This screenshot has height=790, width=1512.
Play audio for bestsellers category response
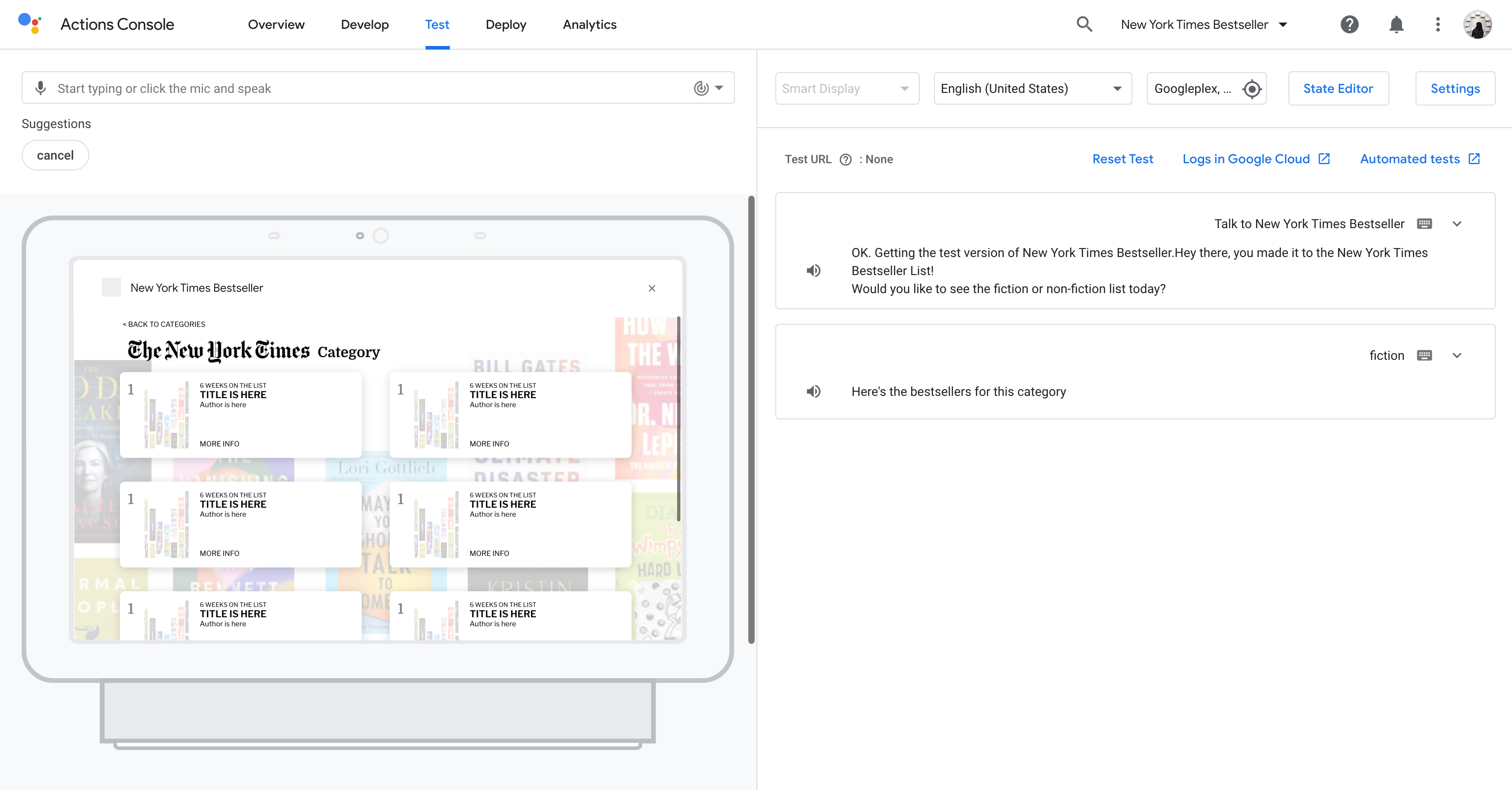pyautogui.click(x=813, y=391)
